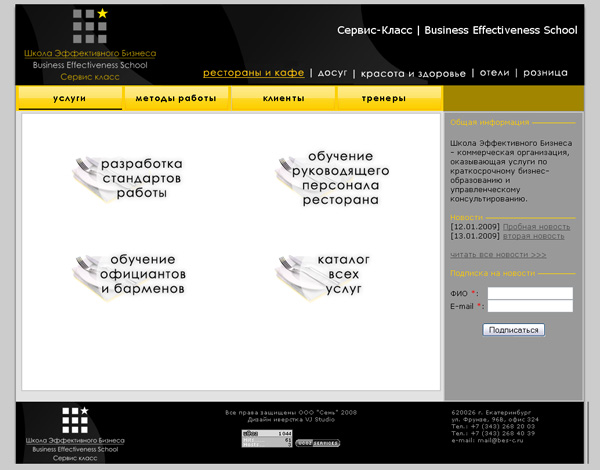Click footer 'Школа Эффективного Бизнеса' logo text
Image resolution: width=600 pixels, height=470 pixels.
[75, 441]
